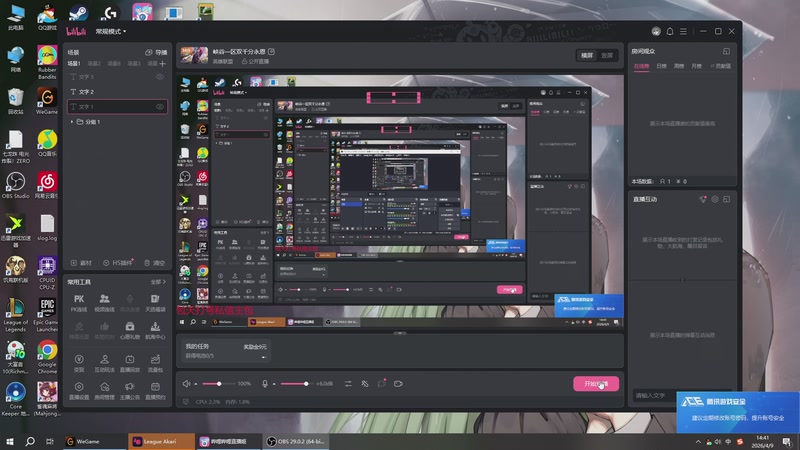
Task: Select 周榜 audience tab
Action: 679,66
